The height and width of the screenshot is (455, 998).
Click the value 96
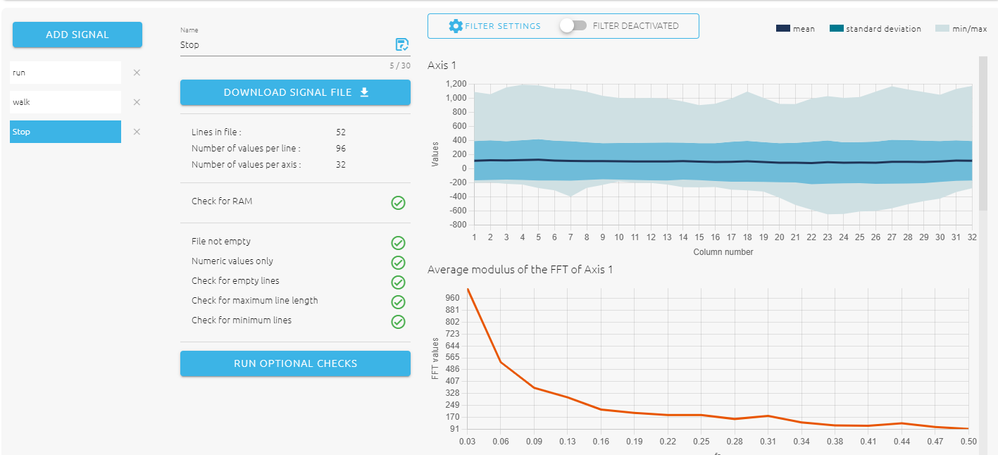(x=341, y=148)
